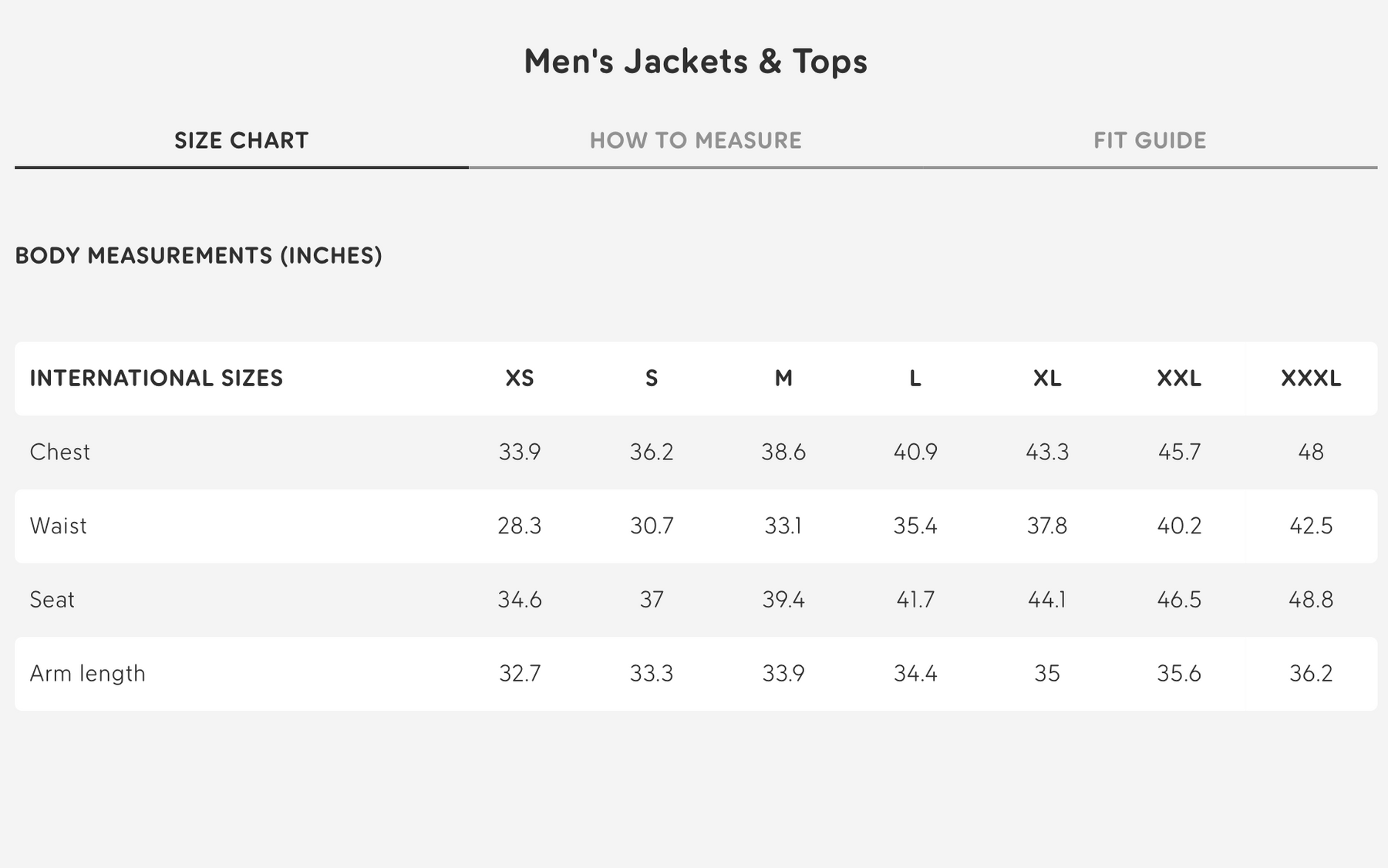Select the M size column header

coord(783,378)
